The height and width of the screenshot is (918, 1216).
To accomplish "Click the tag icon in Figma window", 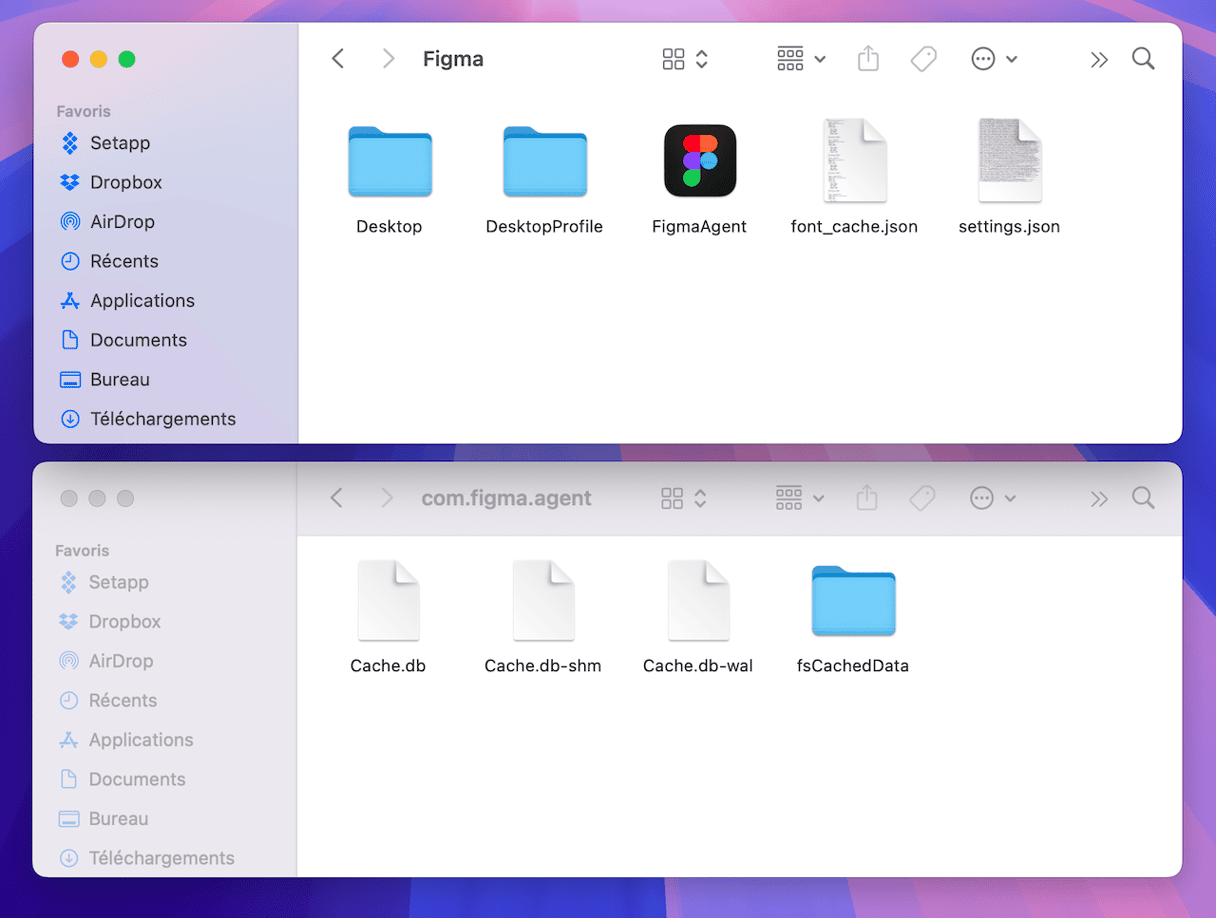I will click(x=923, y=59).
